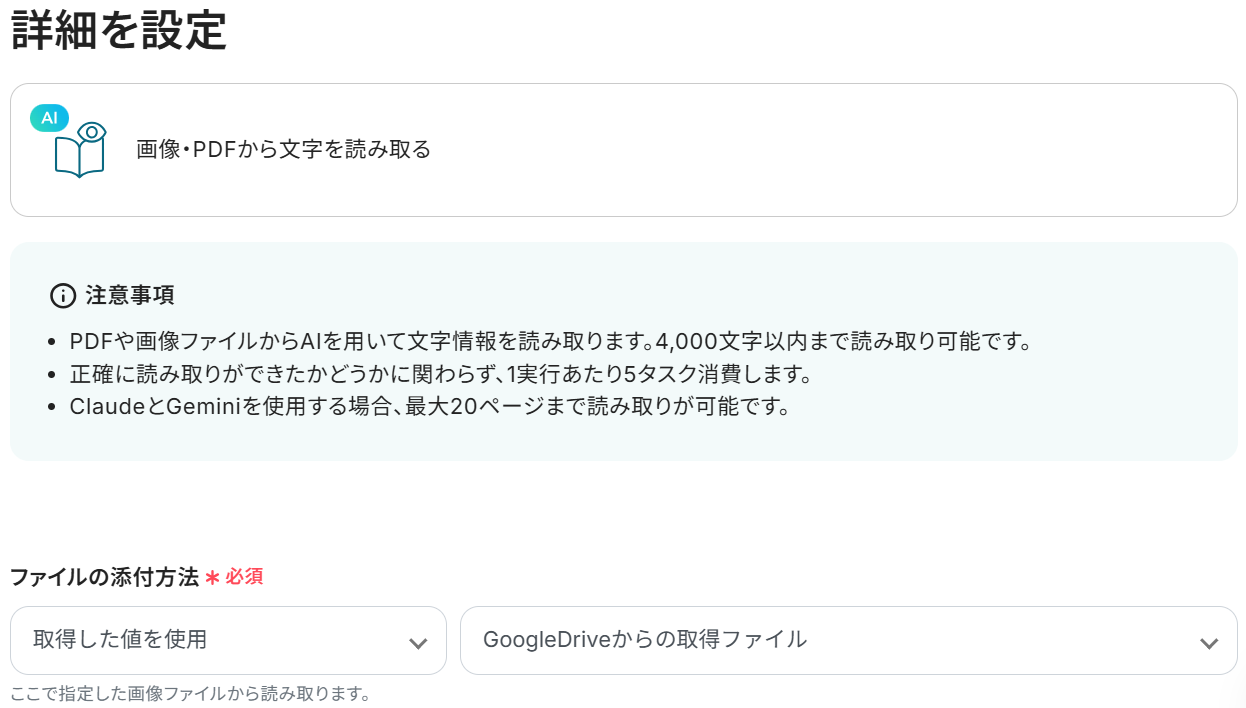Screen dimensions: 1246x708
Task: Click the eye symbol above the book
Action: [92, 132]
